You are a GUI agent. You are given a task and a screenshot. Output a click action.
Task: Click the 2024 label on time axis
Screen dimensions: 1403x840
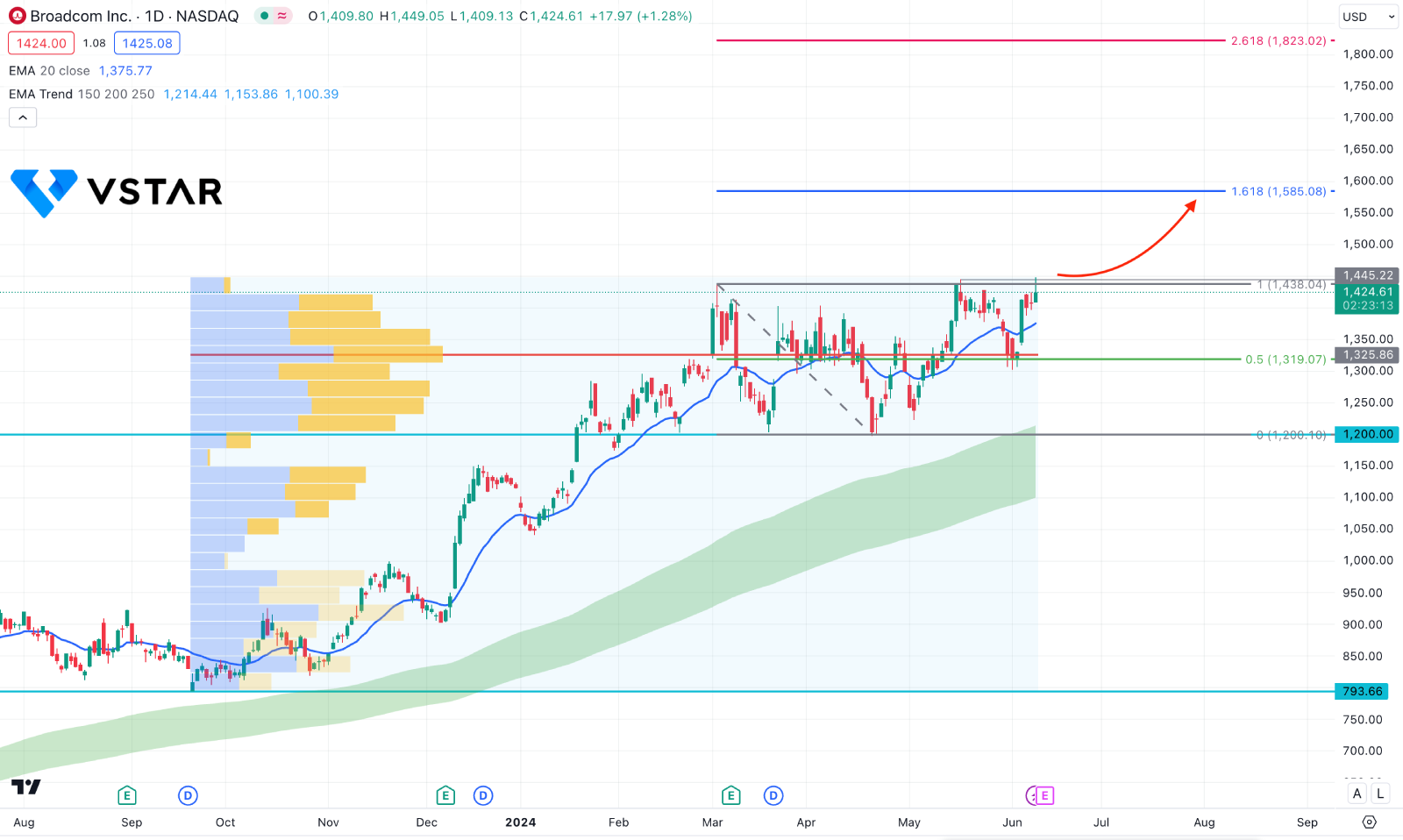point(521,822)
